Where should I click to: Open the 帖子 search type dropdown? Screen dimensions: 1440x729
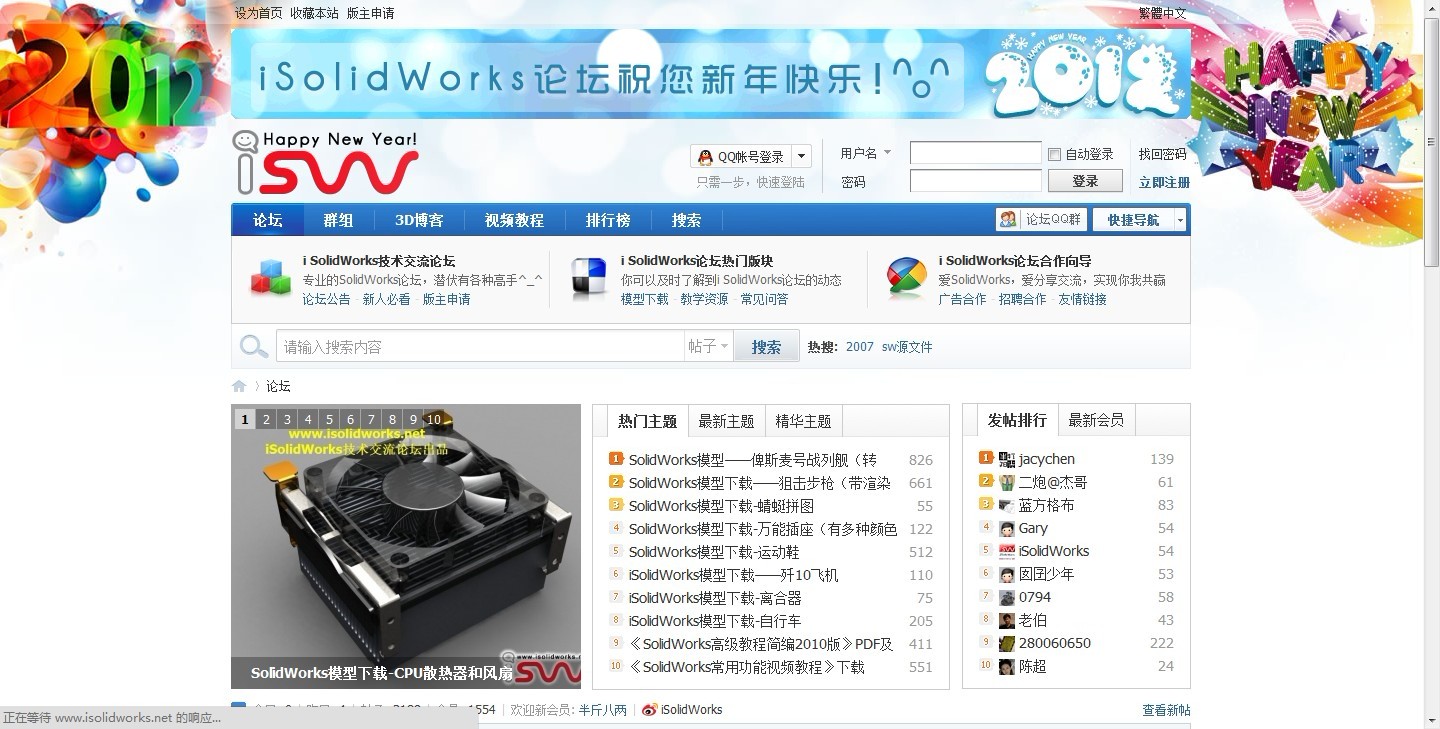tap(708, 347)
